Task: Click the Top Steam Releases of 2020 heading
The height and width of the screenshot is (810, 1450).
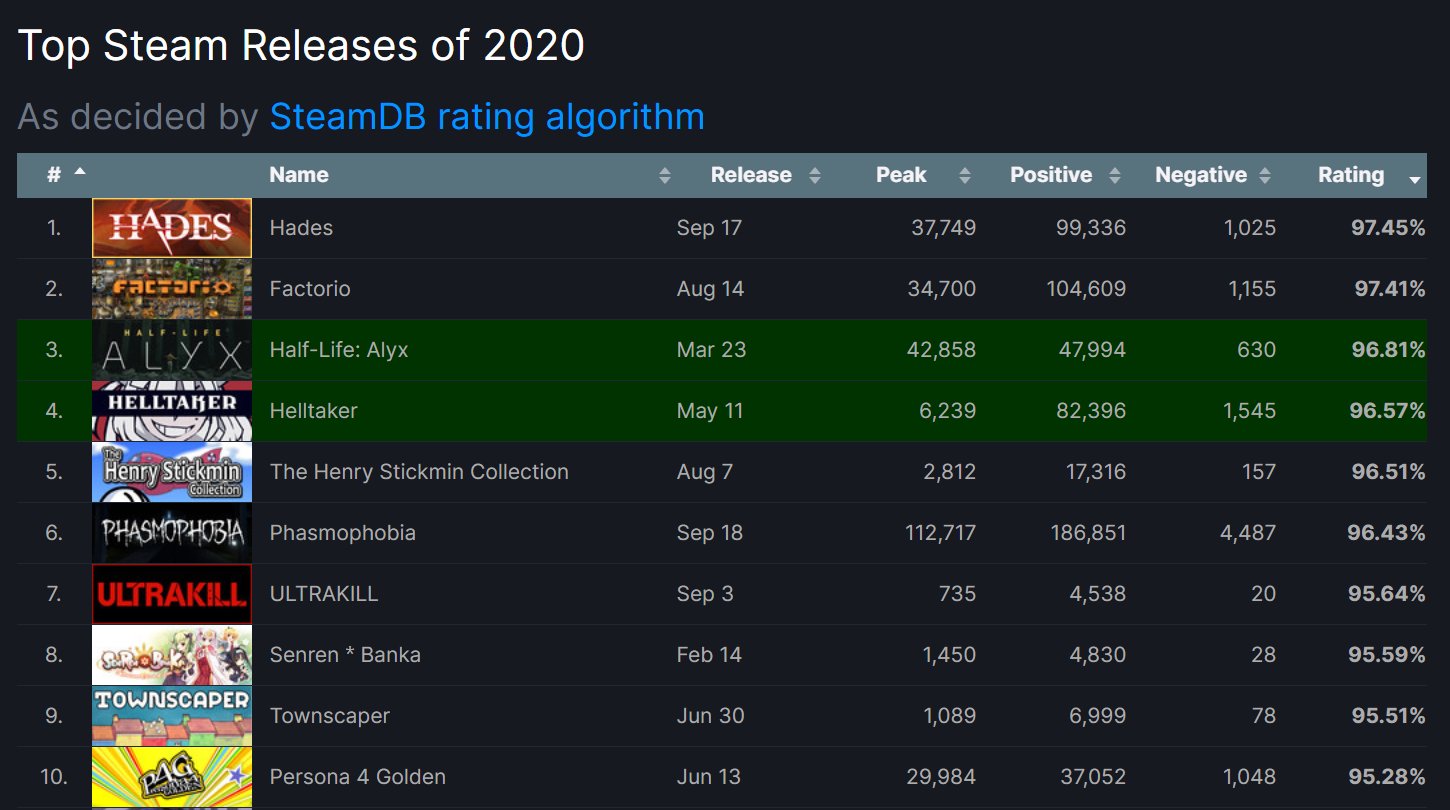Action: coord(302,46)
